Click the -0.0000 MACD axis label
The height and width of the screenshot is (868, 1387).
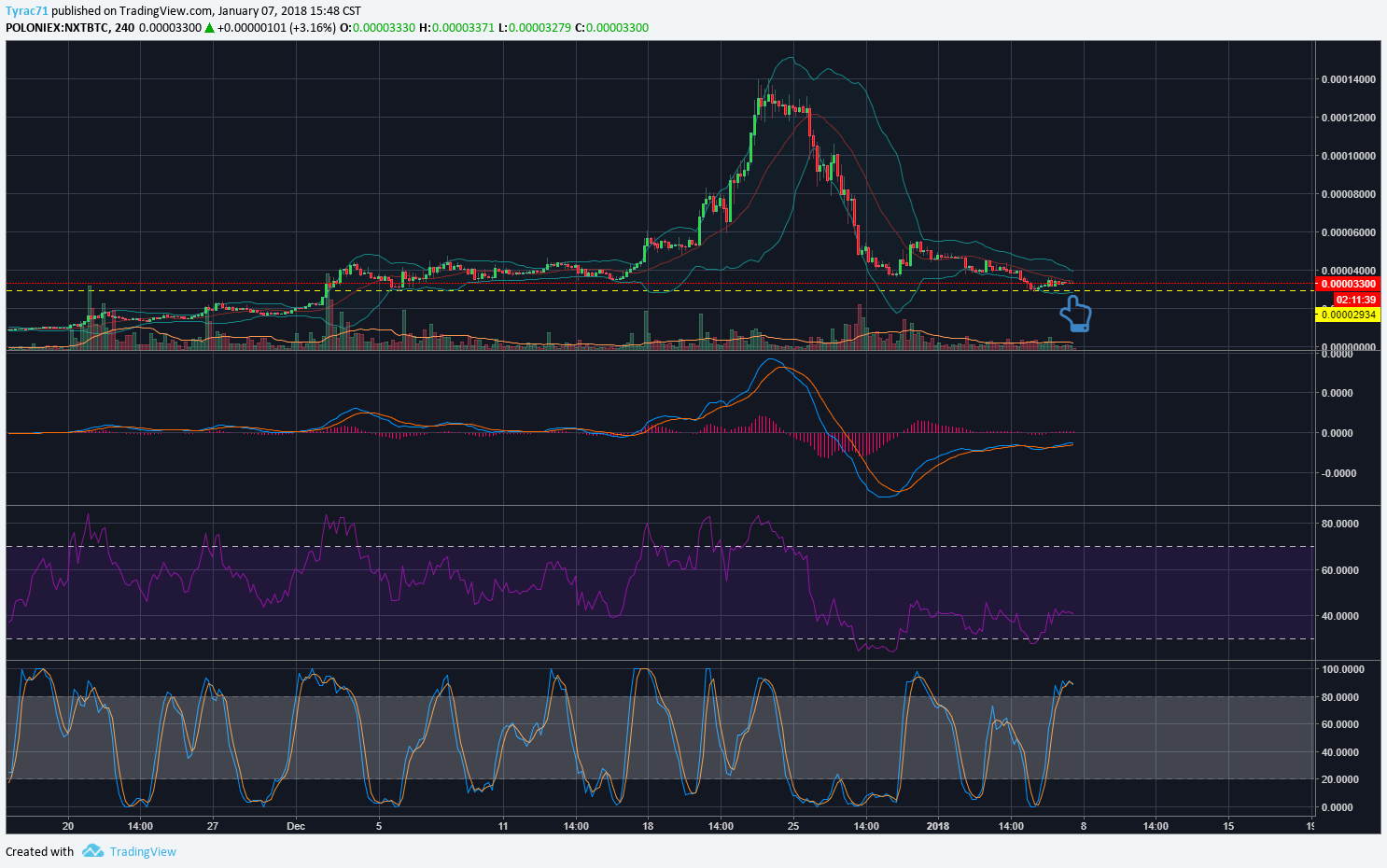1338,473
